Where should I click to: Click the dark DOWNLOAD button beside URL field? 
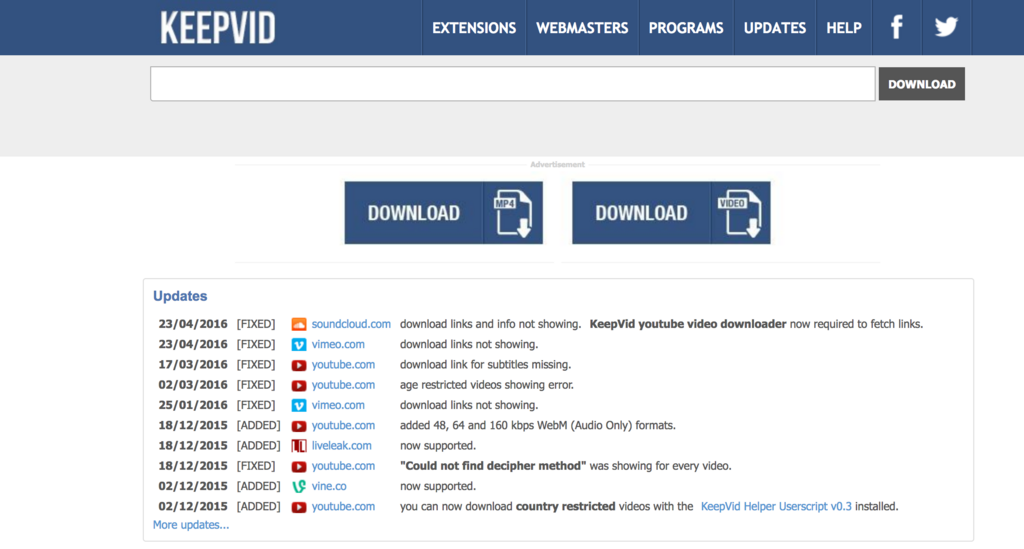(x=921, y=84)
